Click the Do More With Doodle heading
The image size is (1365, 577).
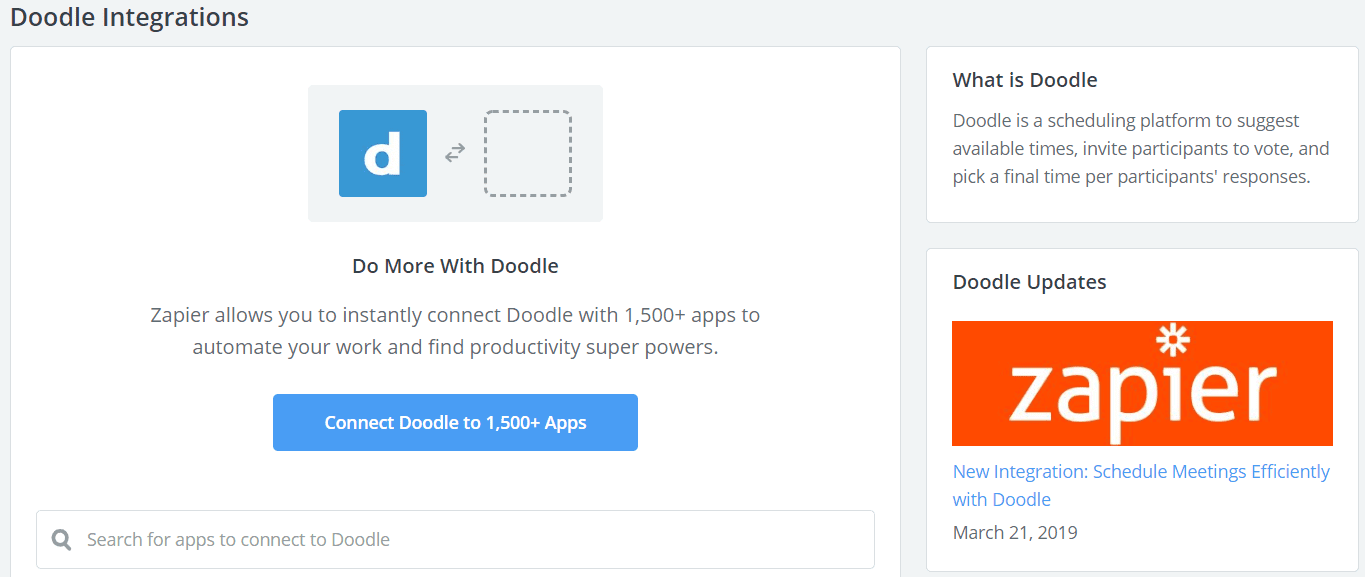pos(455,266)
